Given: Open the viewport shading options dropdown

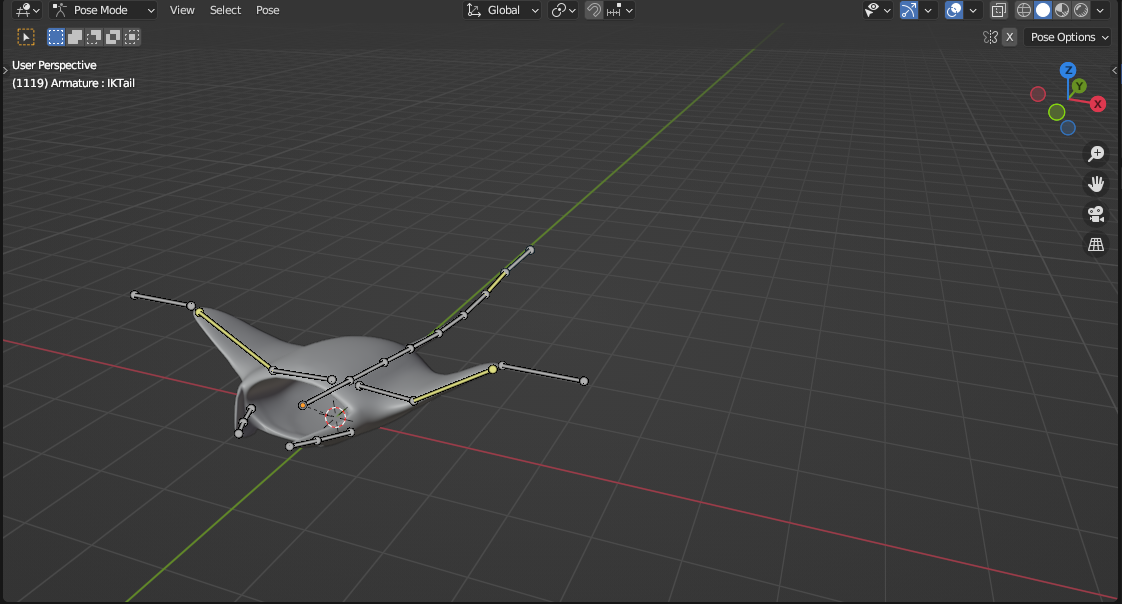Looking at the screenshot, I should pos(1101,10).
